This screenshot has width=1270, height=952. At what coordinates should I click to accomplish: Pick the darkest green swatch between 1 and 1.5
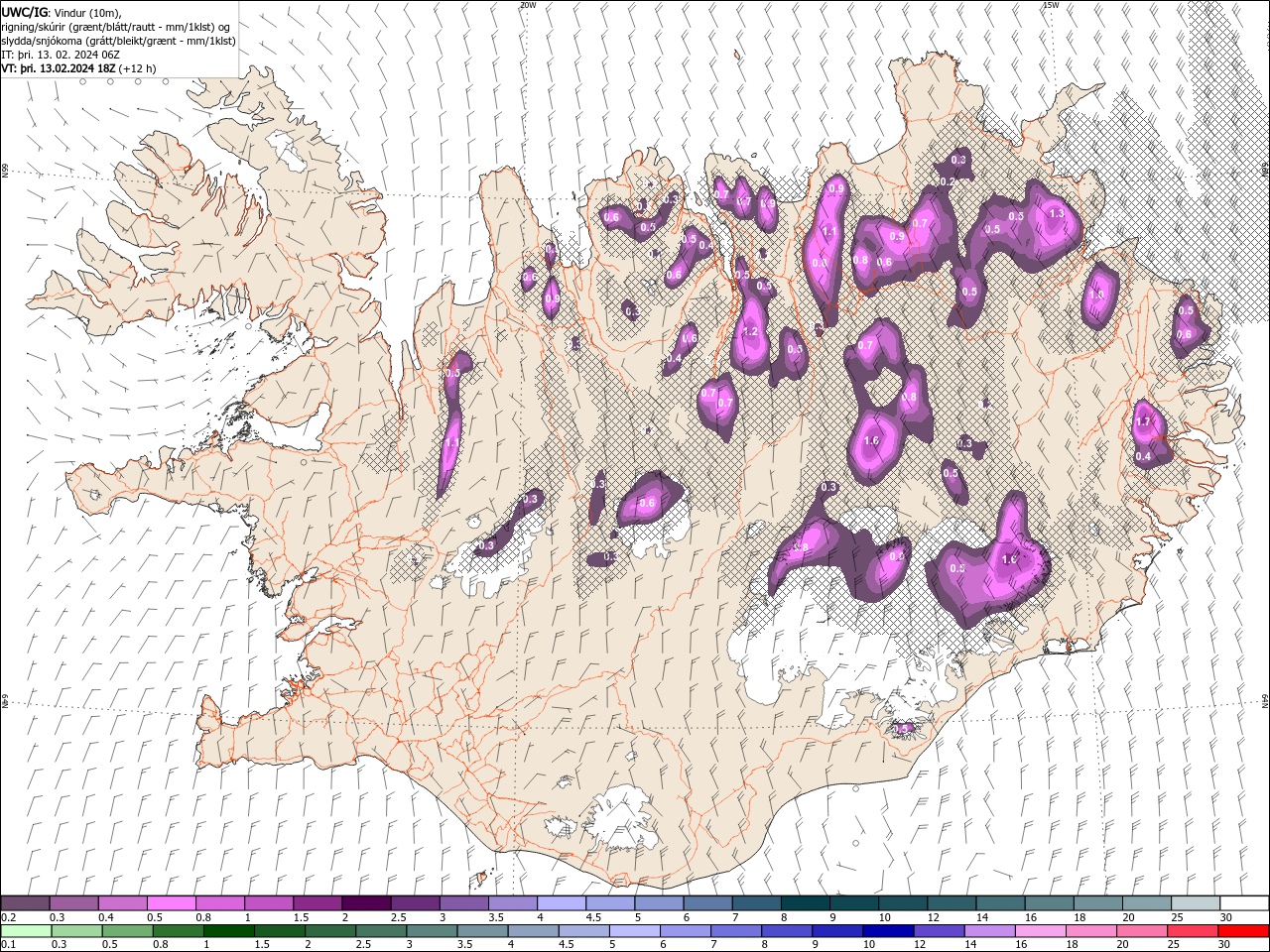[x=228, y=930]
